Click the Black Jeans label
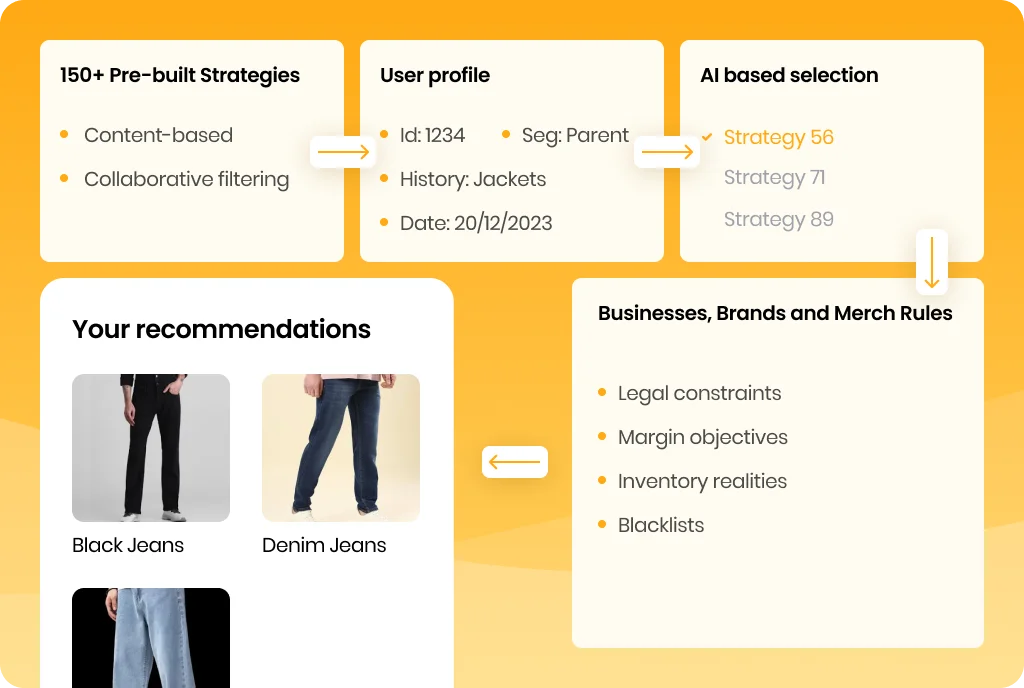 [x=128, y=545]
